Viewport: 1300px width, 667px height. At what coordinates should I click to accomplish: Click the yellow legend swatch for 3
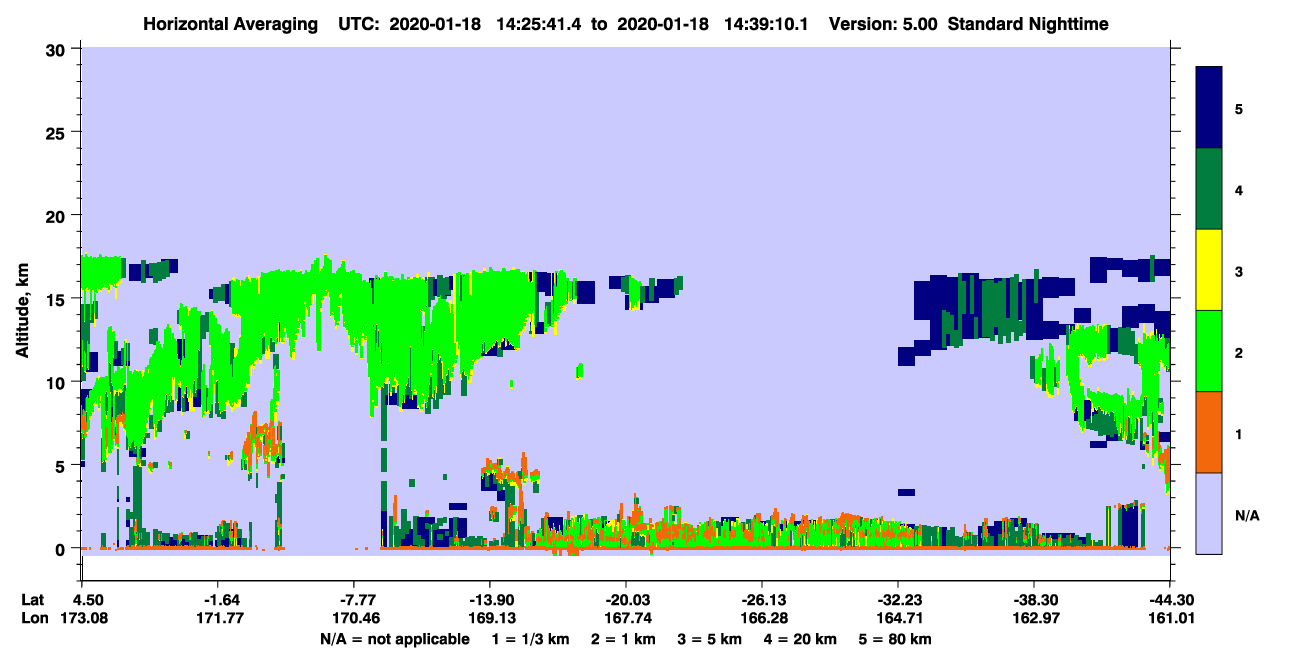[x=1209, y=270]
